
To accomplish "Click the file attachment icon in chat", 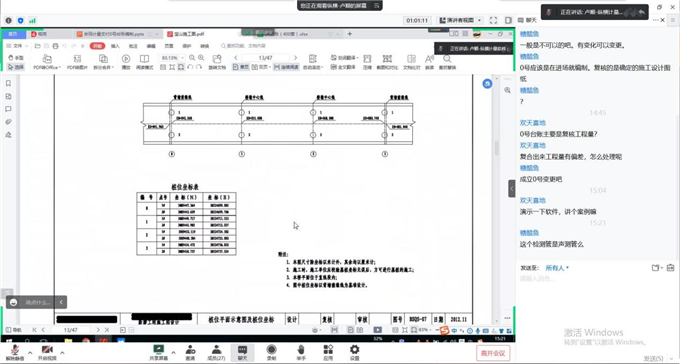I will pos(656,268).
